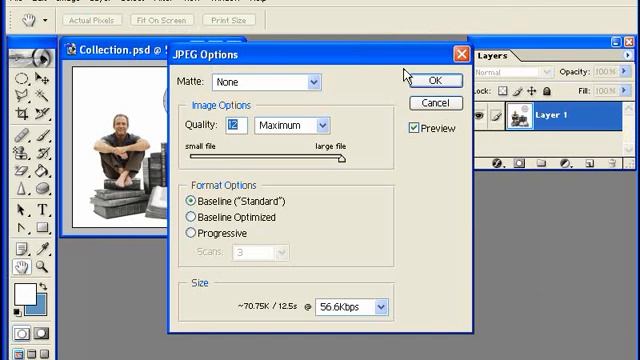
Task: Swap foreground and background colors
Action: (x=43, y=286)
